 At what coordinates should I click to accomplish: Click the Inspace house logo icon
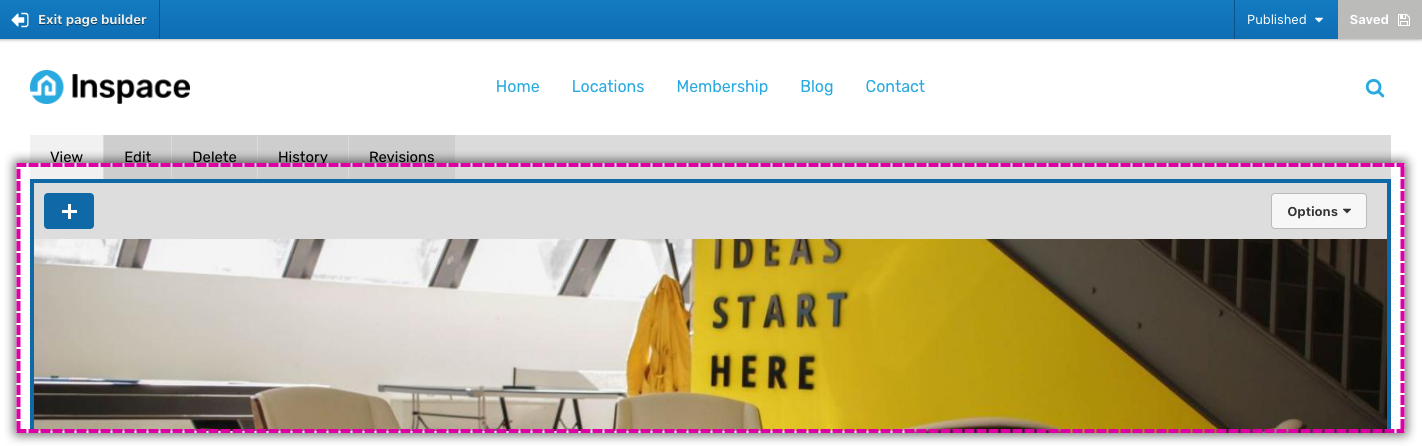pyautogui.click(x=46, y=87)
